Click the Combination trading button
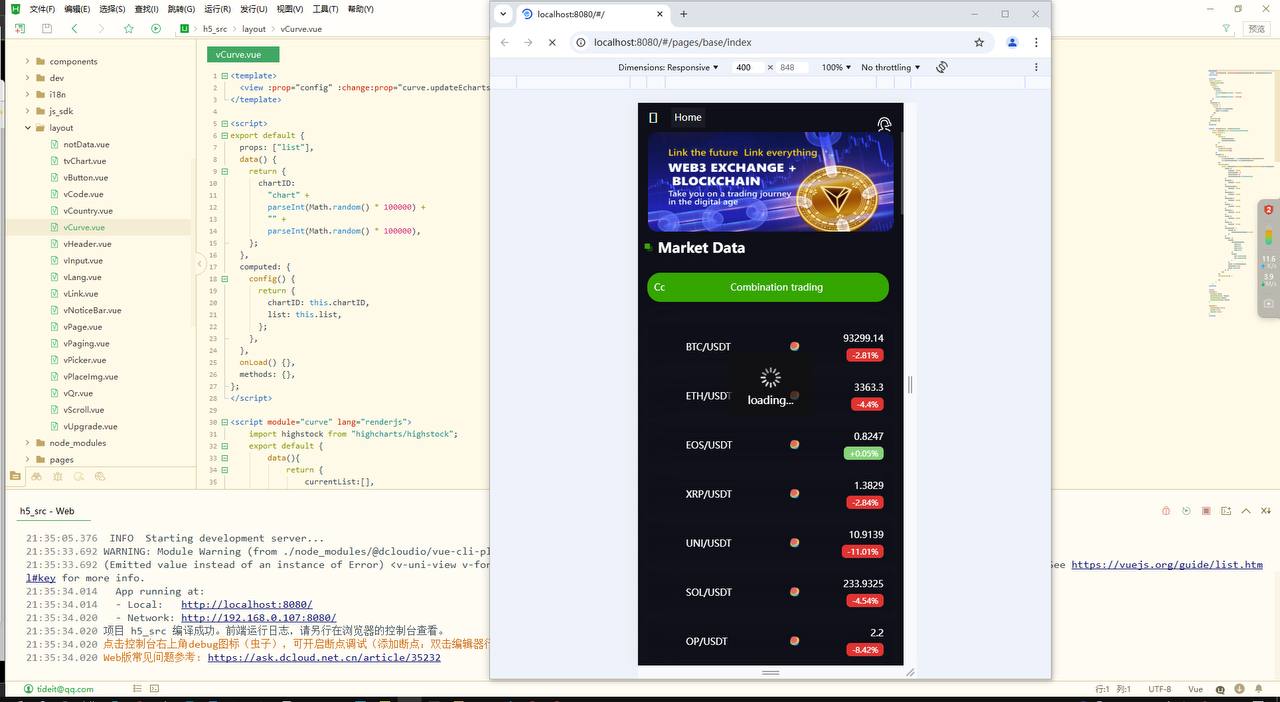The height and width of the screenshot is (702, 1280). (x=776, y=287)
